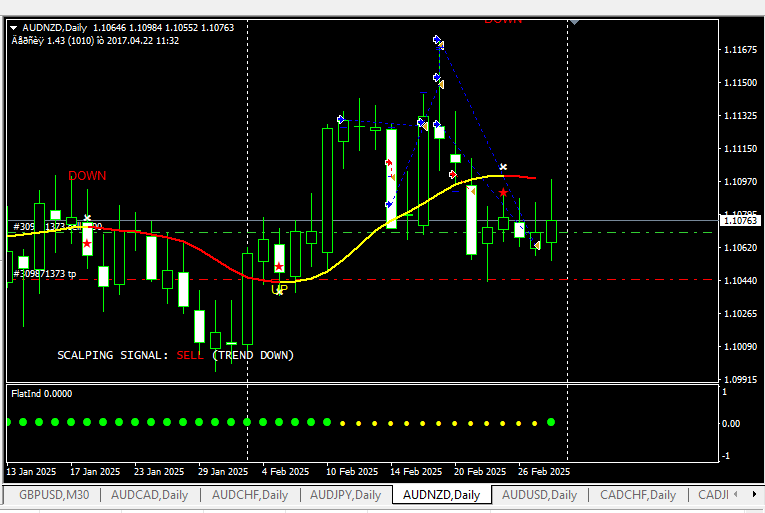This screenshot has width=765, height=513.
Task: Click the FlatInd 0.0000 indicator label
Action: [x=41, y=394]
